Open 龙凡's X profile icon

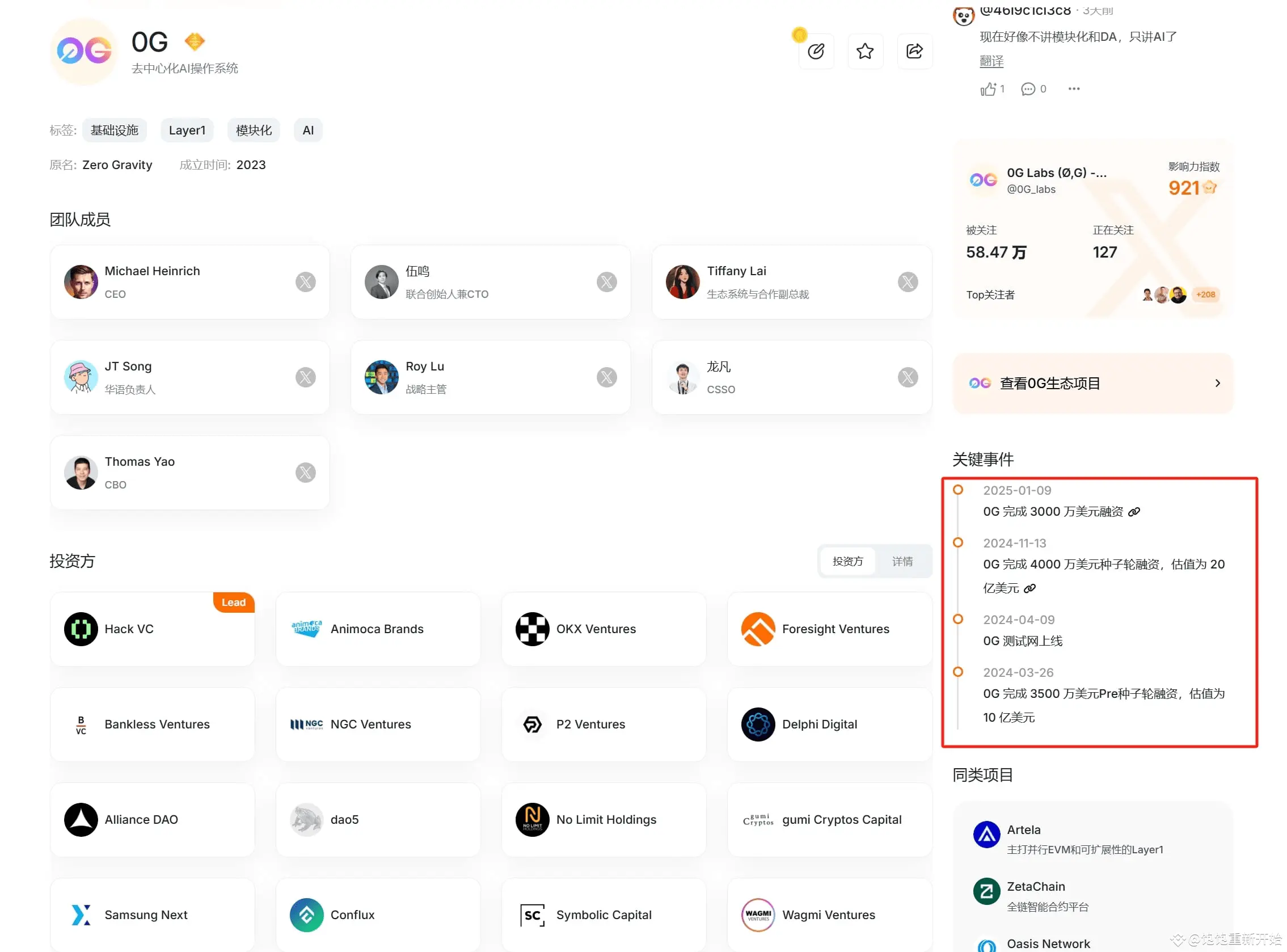[x=908, y=377]
